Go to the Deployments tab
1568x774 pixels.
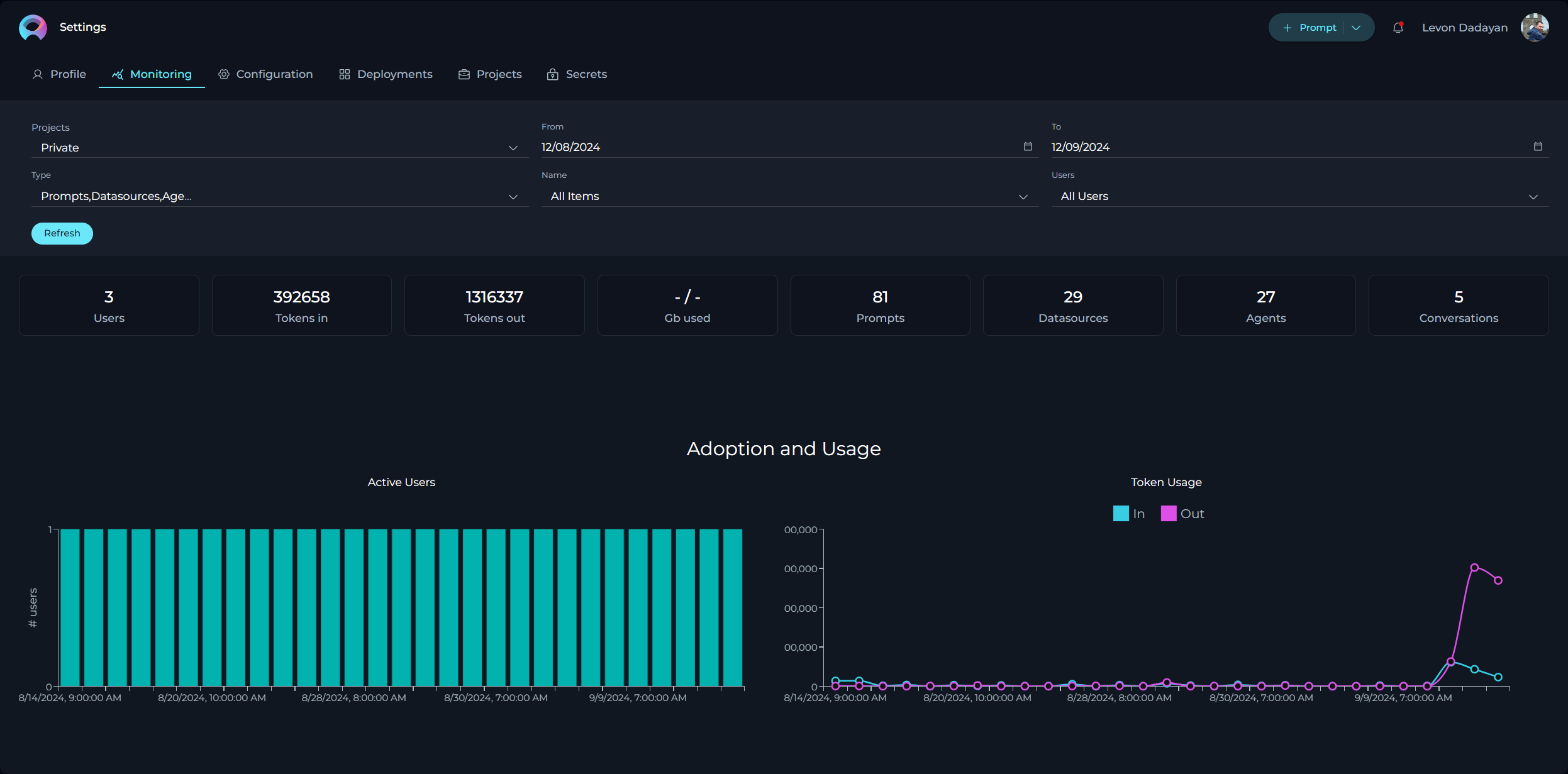[386, 74]
